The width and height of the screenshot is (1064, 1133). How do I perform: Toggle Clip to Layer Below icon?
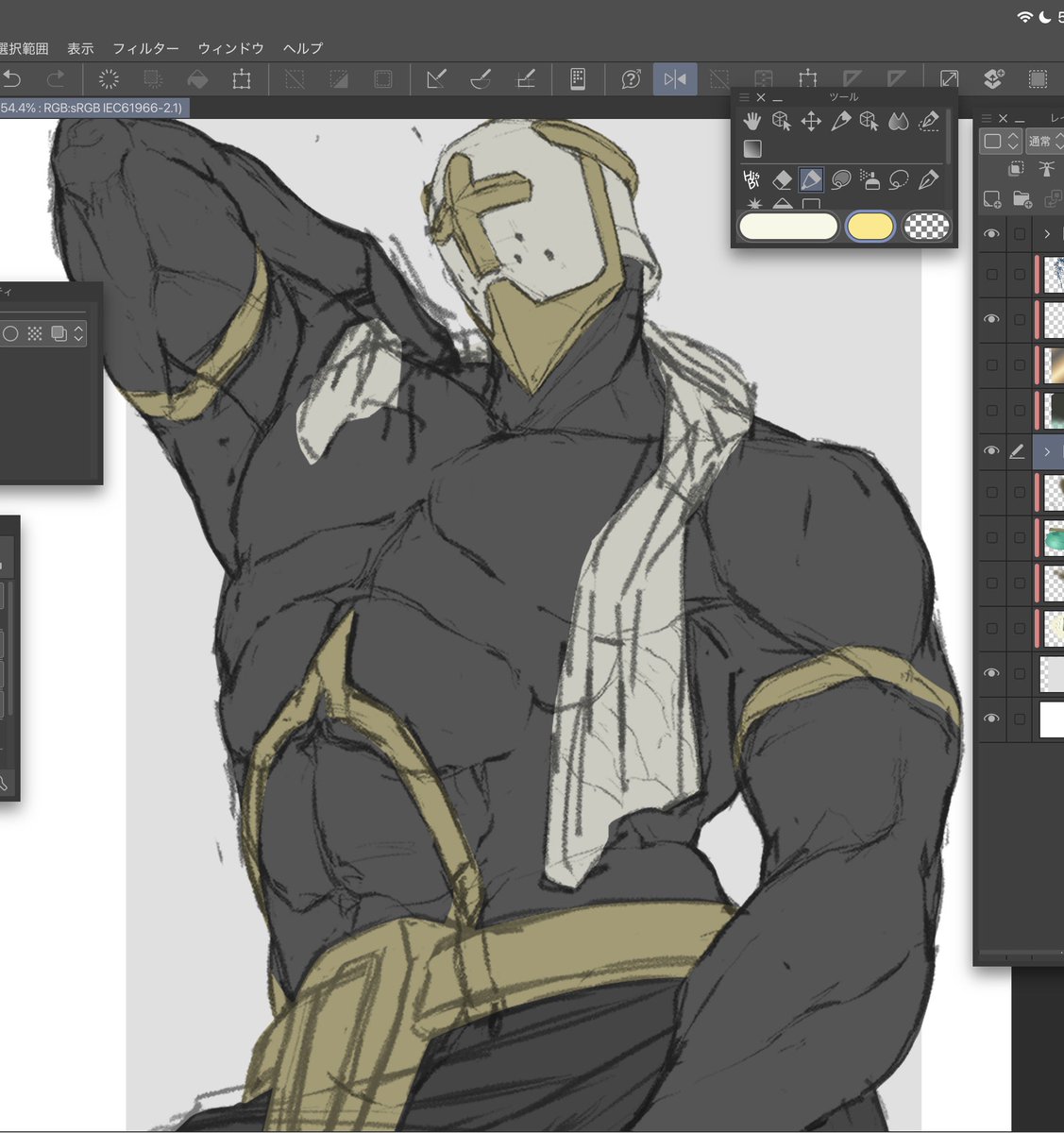(x=1016, y=169)
